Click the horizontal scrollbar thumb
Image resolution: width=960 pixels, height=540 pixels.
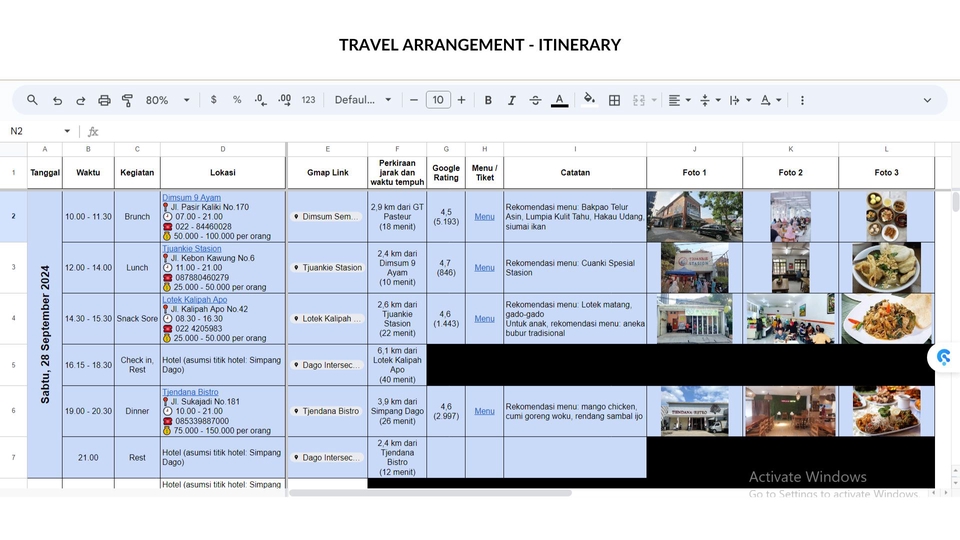click(x=430, y=493)
